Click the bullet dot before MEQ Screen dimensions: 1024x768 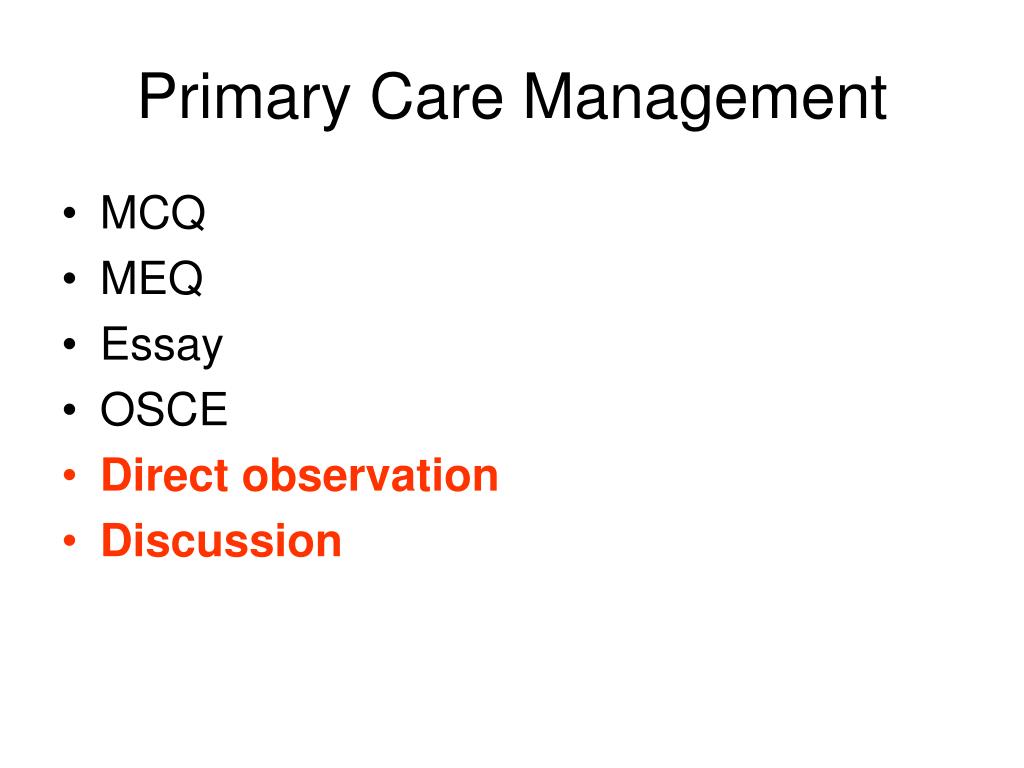(70, 278)
